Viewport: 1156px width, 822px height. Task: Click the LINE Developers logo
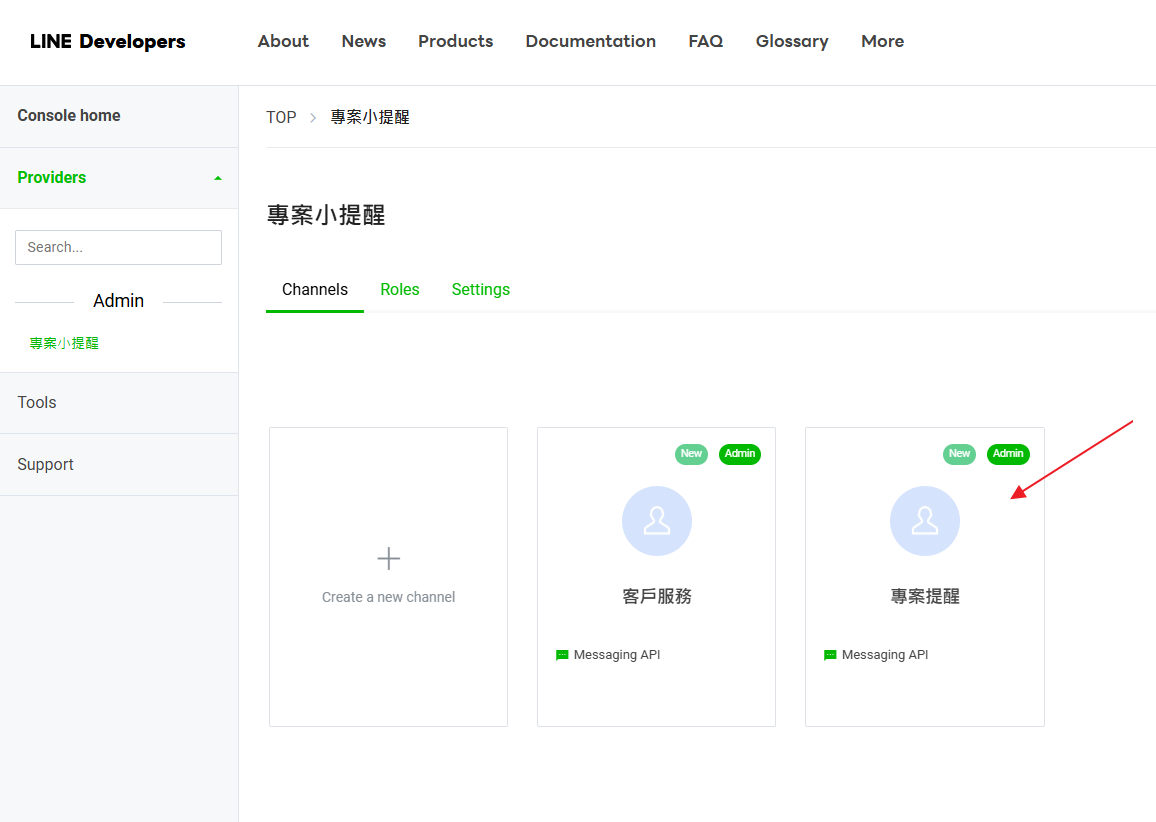[x=108, y=41]
